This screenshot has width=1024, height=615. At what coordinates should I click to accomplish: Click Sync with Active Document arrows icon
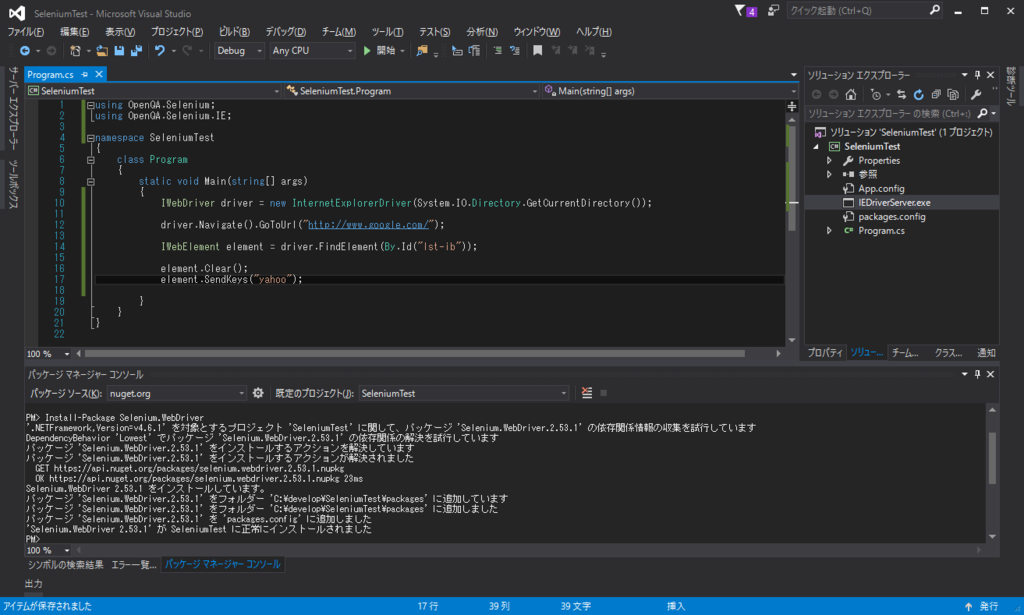click(901, 95)
